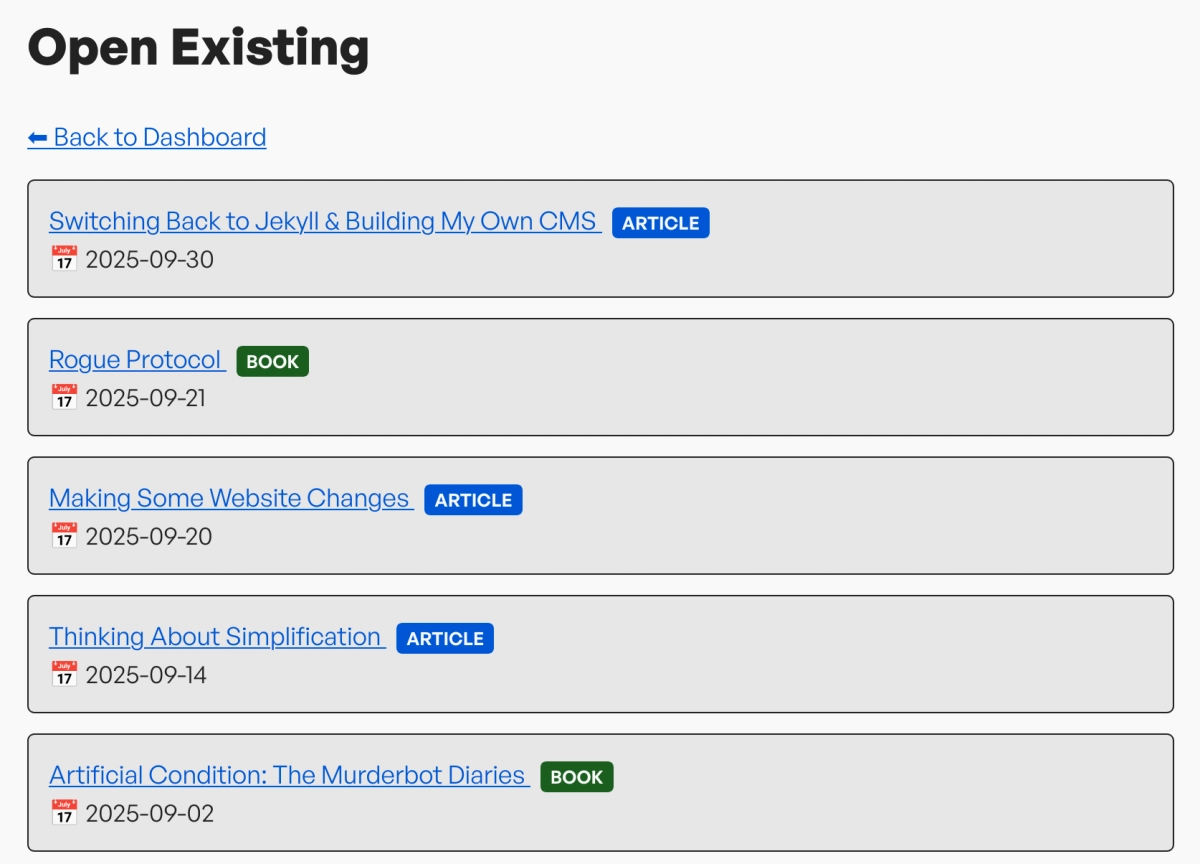This screenshot has height=864, width=1200.
Task: Open Making Some Website Changes post
Action: coord(229,498)
